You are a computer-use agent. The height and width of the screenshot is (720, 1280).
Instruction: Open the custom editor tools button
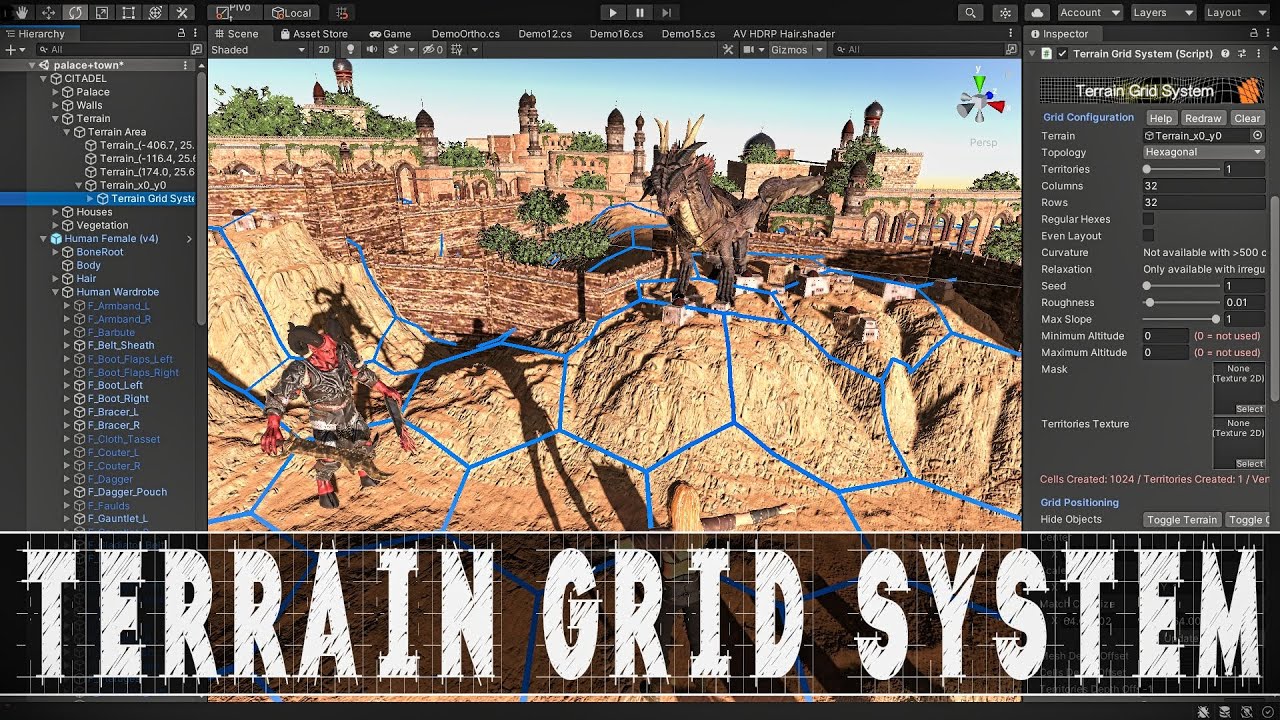(182, 13)
